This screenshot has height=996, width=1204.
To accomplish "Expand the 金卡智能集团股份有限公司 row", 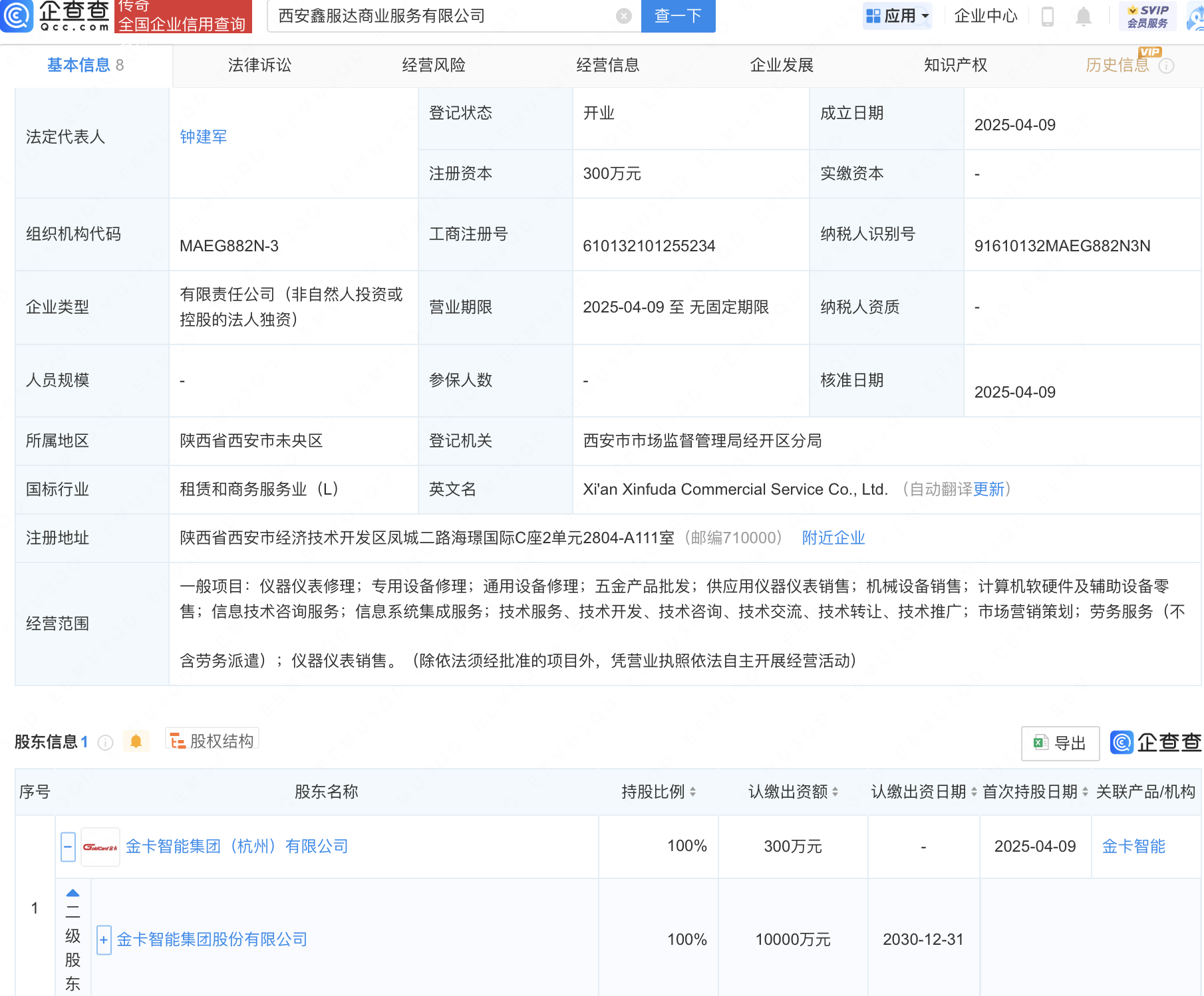I will click(104, 939).
